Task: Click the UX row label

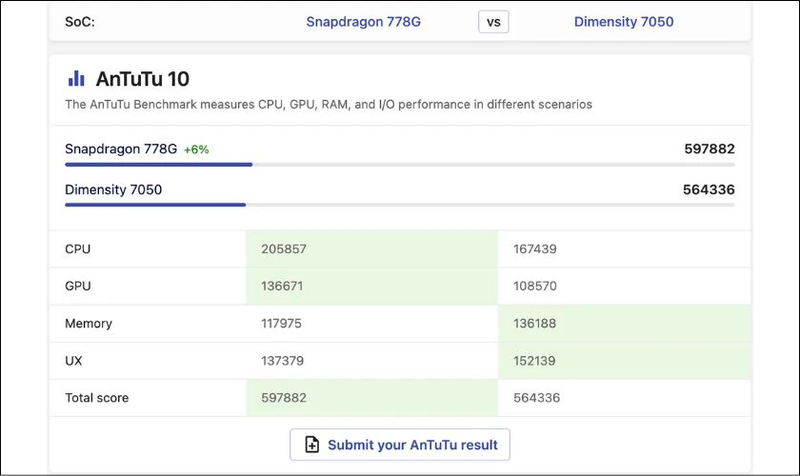Action: pos(73,361)
